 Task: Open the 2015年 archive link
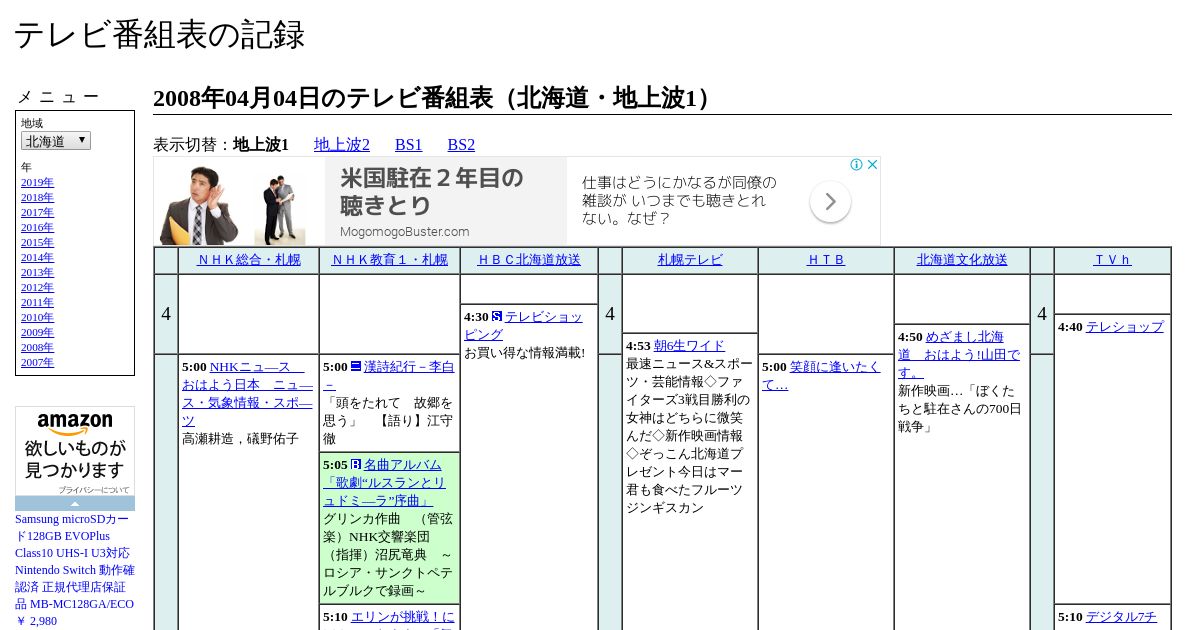click(x=37, y=243)
